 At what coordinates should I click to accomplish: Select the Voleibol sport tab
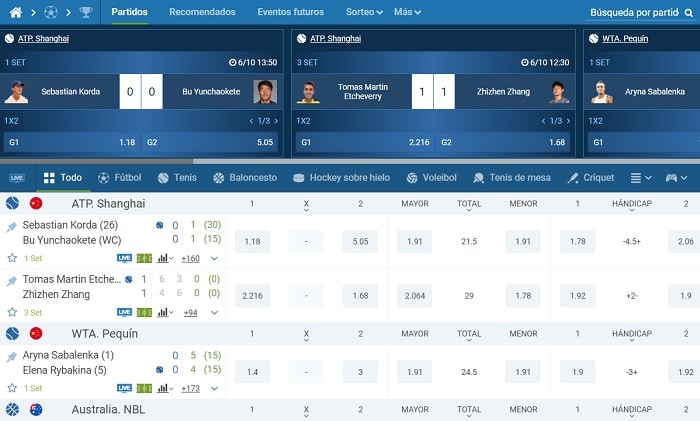coord(432,178)
